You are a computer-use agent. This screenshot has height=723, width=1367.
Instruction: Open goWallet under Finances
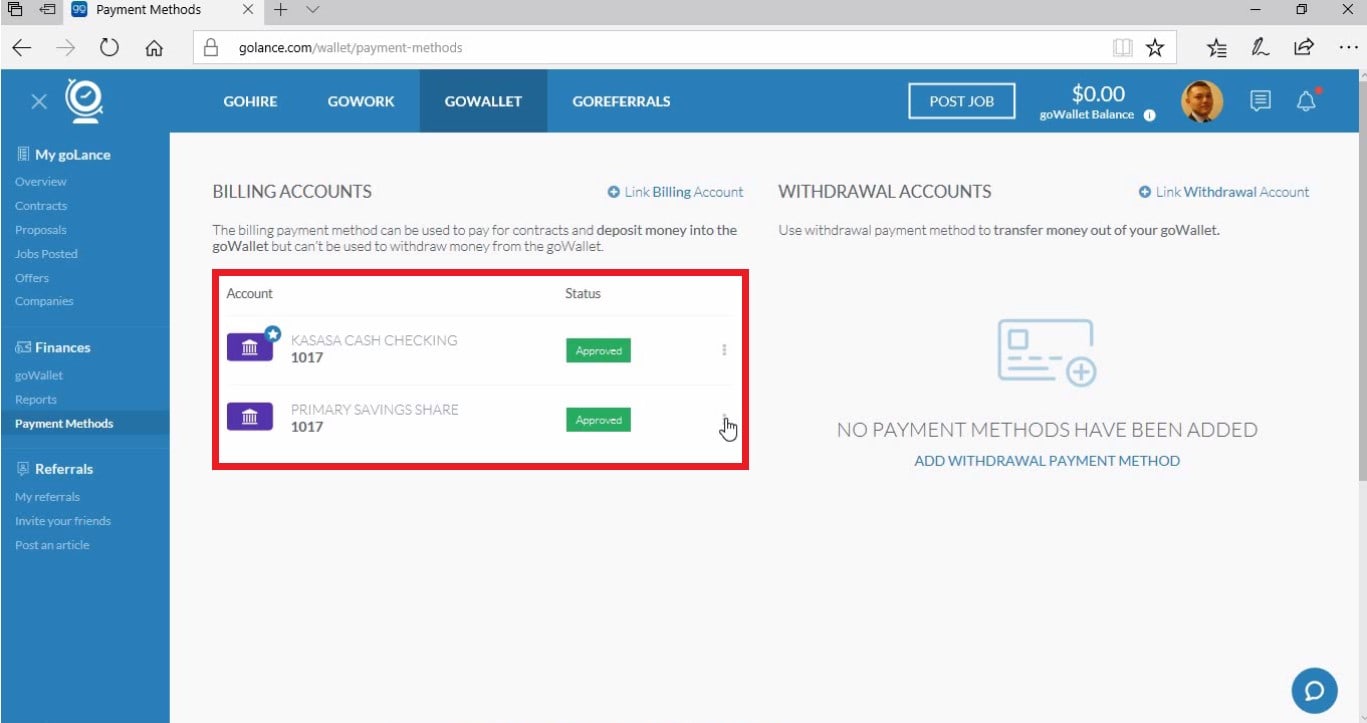point(39,375)
